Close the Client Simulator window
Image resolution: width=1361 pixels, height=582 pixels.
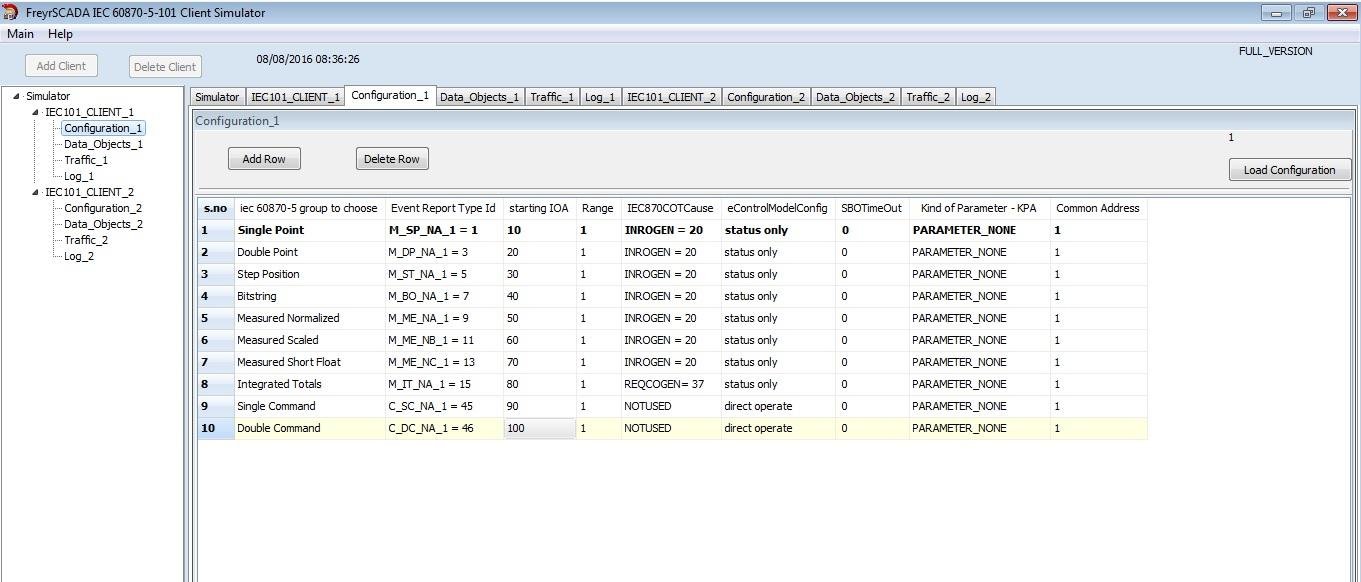coord(1342,13)
